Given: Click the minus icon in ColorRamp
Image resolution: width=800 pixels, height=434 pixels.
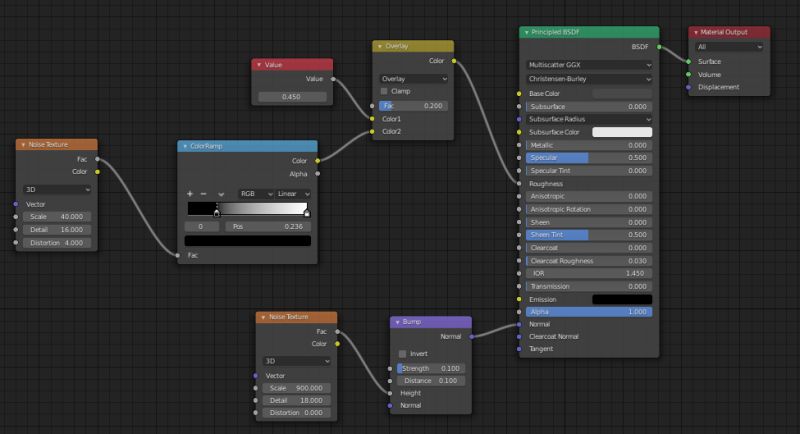Looking at the screenshot, I should (x=204, y=194).
